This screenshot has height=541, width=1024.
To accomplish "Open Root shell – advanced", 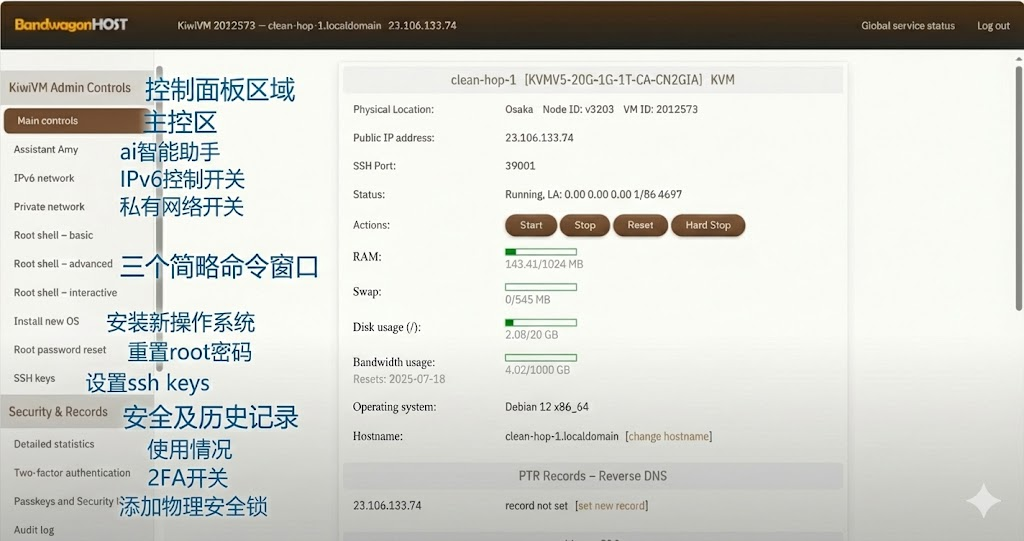I will 63,264.
